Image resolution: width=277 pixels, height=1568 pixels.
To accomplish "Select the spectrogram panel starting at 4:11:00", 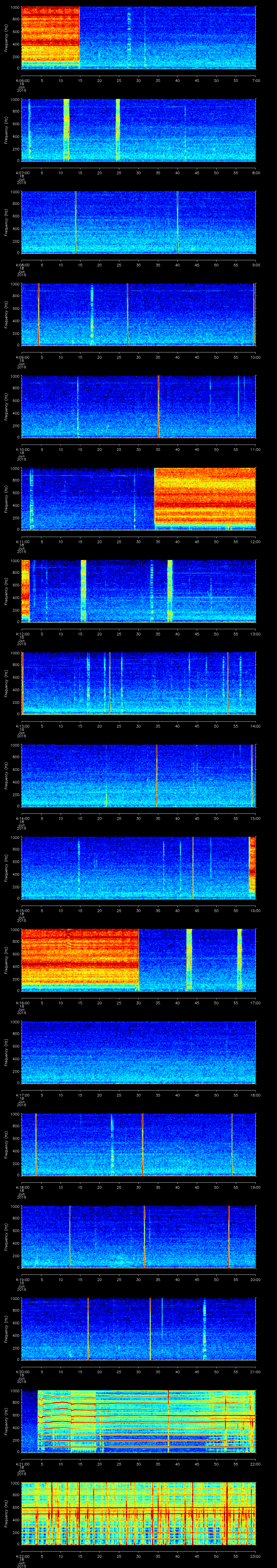I will (139, 500).
